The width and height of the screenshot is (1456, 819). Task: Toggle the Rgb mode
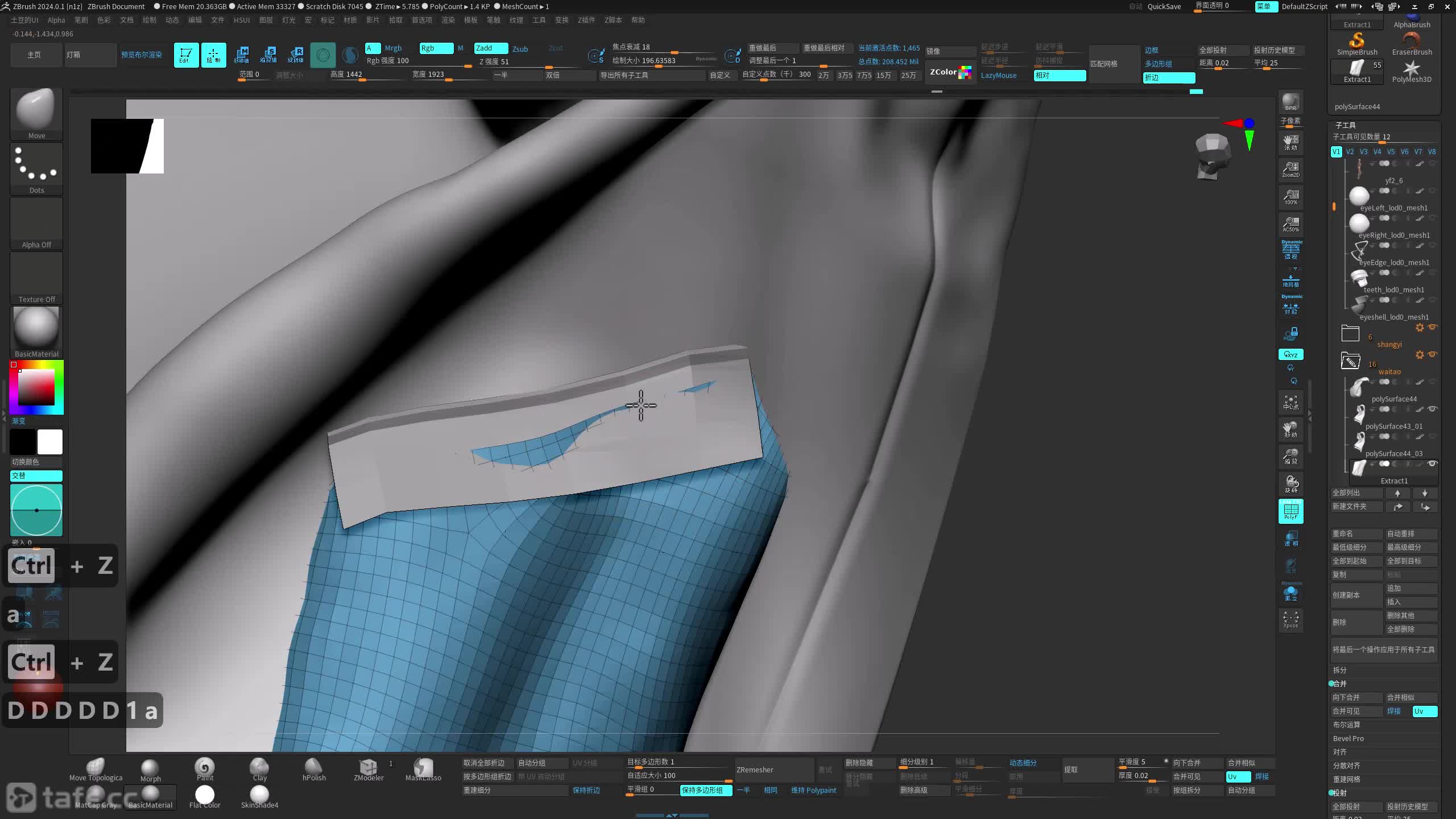point(436,48)
